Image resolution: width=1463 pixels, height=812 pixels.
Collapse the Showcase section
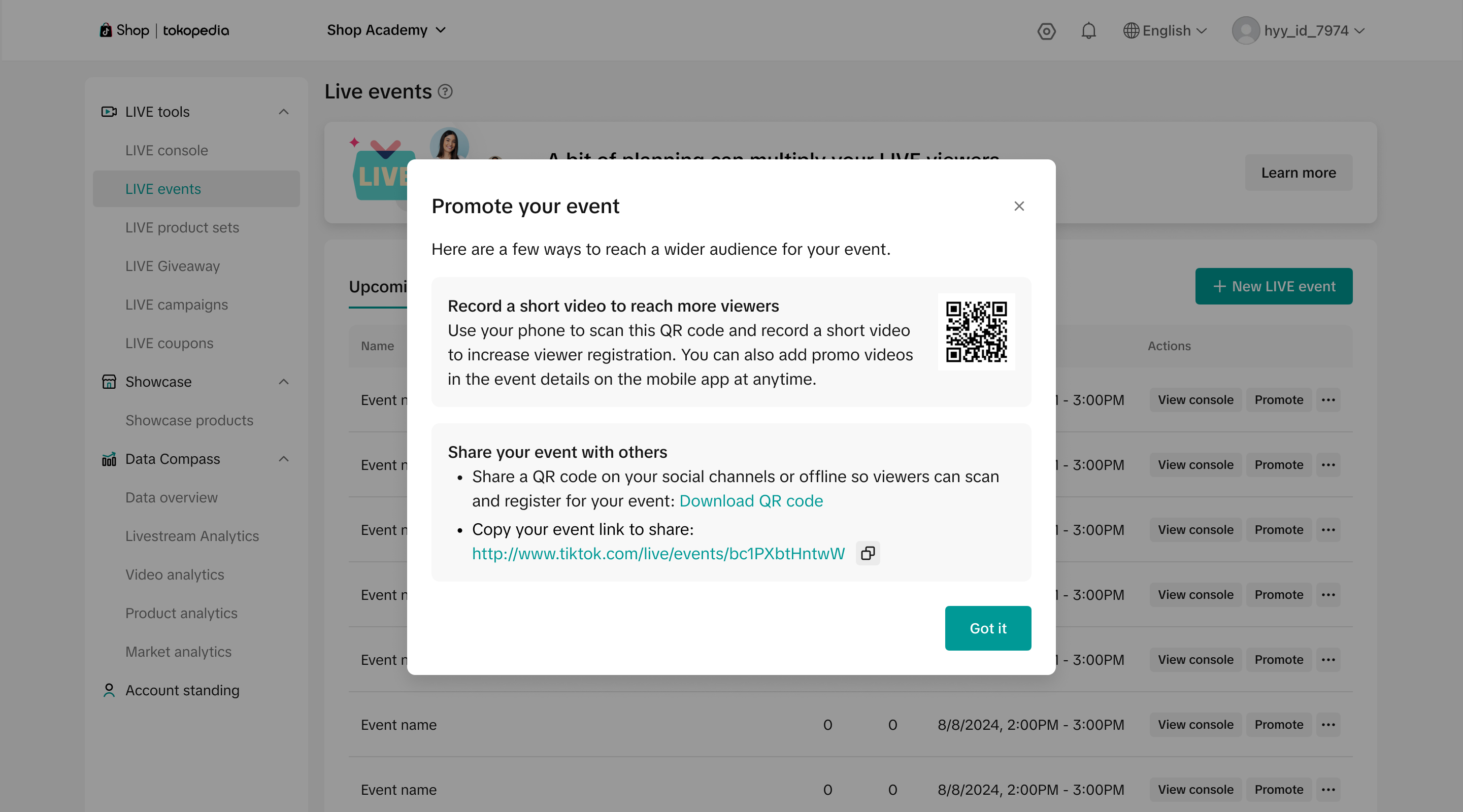[x=284, y=382]
